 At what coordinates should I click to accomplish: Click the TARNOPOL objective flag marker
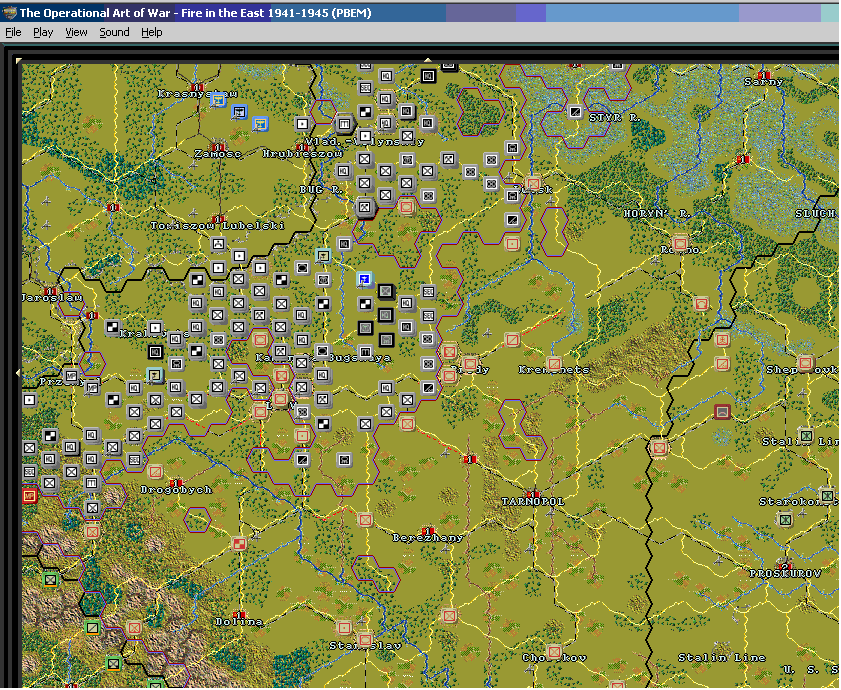tap(533, 494)
